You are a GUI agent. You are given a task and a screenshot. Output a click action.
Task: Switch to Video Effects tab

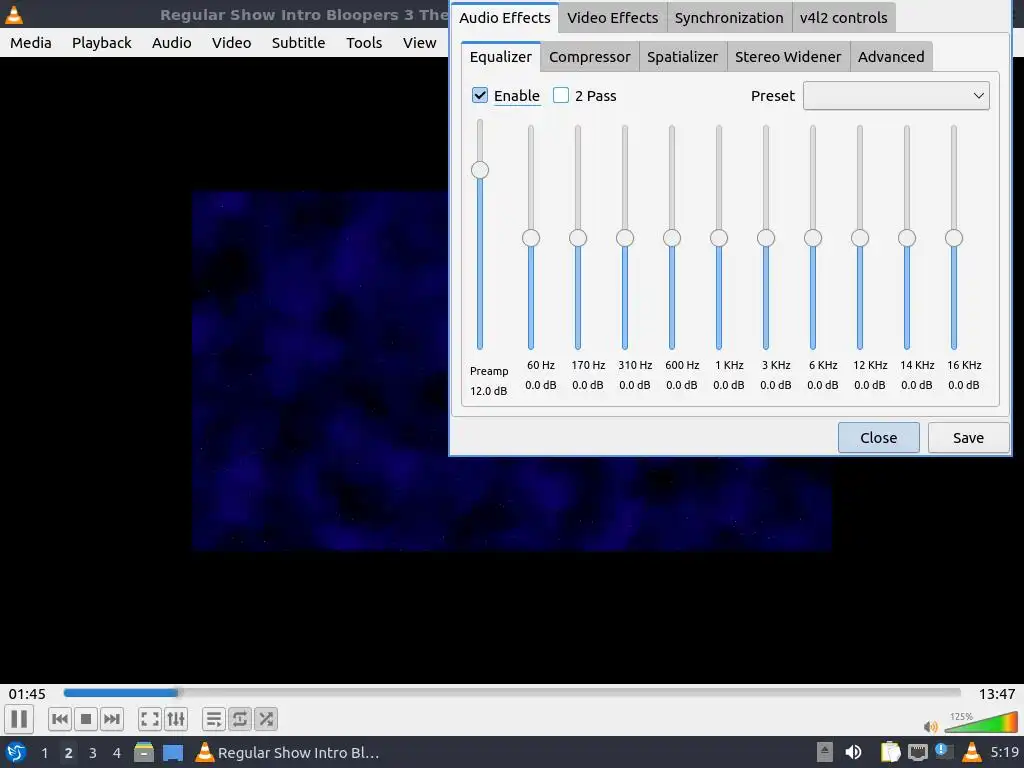[613, 18]
